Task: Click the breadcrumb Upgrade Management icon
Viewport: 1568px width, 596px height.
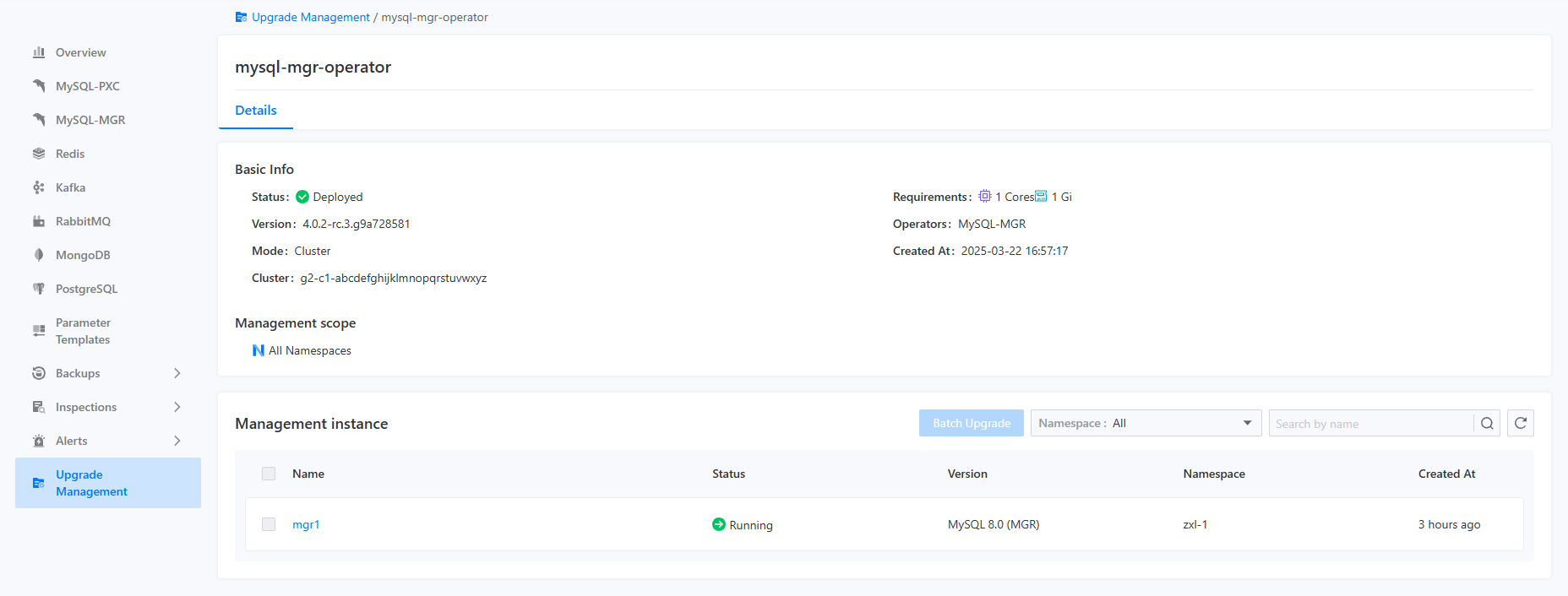Action: point(241,17)
